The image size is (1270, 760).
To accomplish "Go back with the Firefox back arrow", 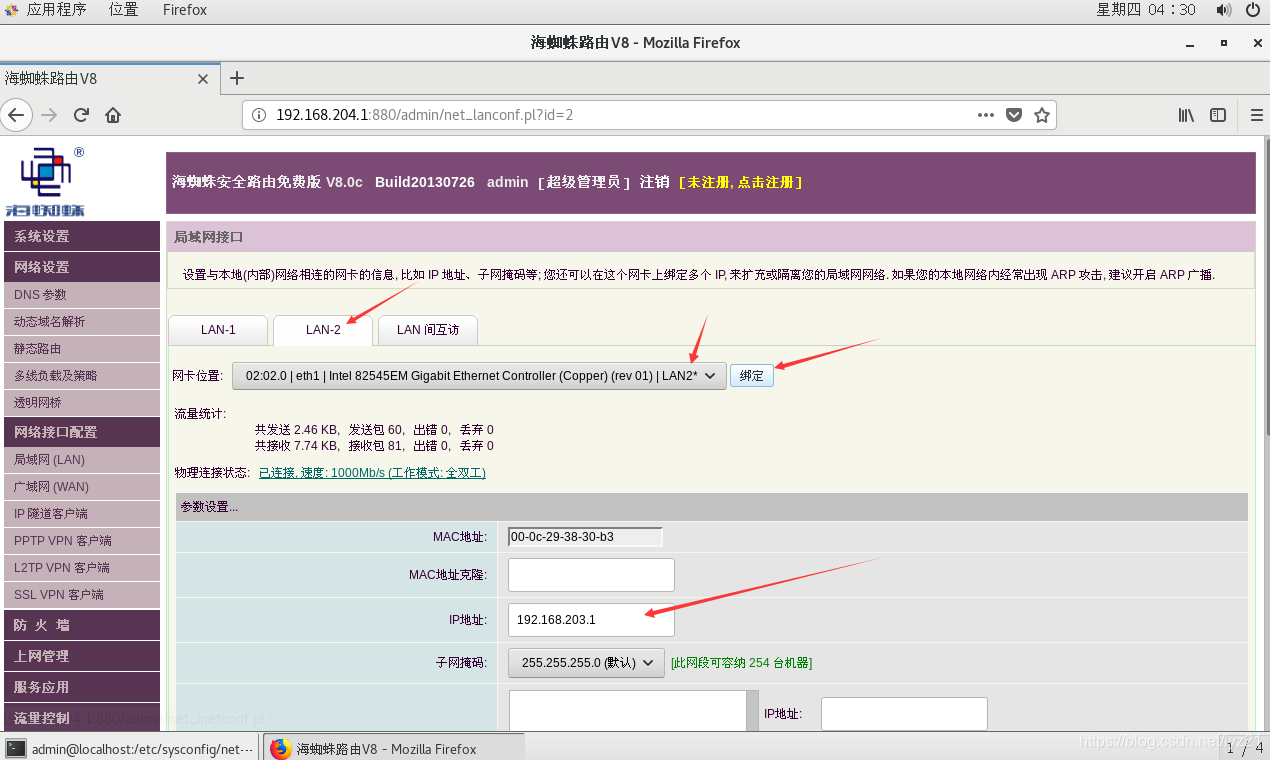I will (x=16, y=115).
